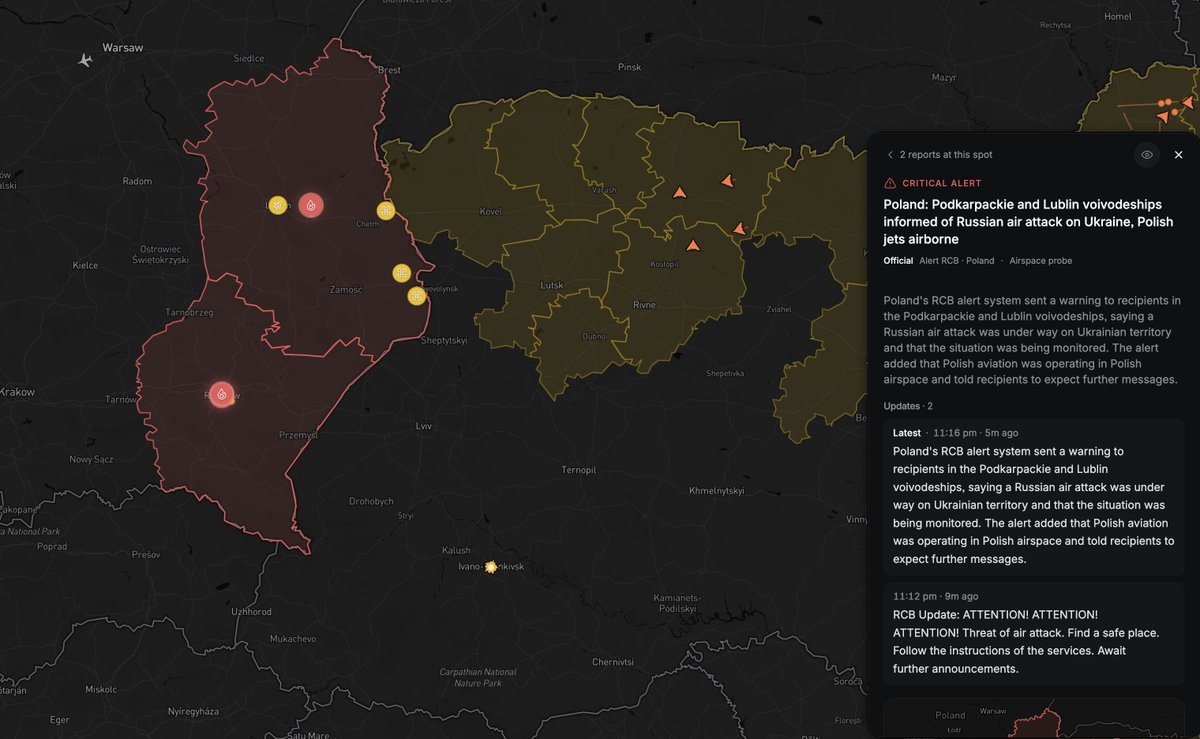
Task: Click the Kalush town label
Action: (456, 551)
